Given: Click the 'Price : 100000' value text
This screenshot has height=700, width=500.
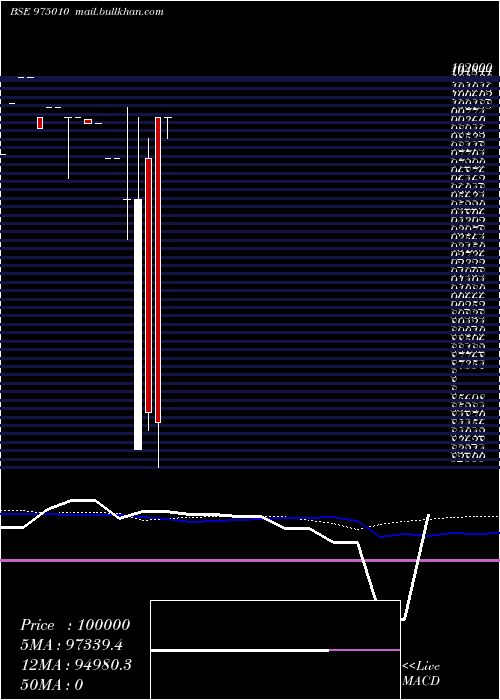Looking at the screenshot, I should [75, 625].
